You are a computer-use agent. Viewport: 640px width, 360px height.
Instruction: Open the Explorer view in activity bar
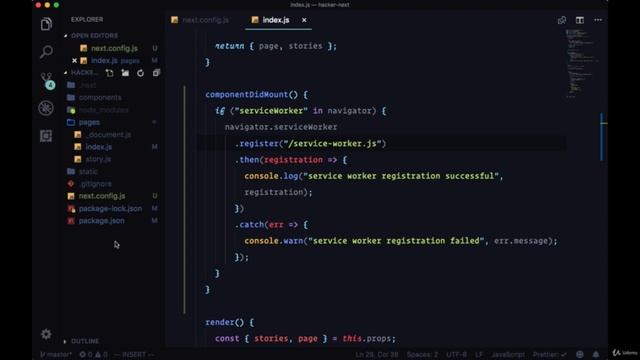[x=46, y=24]
